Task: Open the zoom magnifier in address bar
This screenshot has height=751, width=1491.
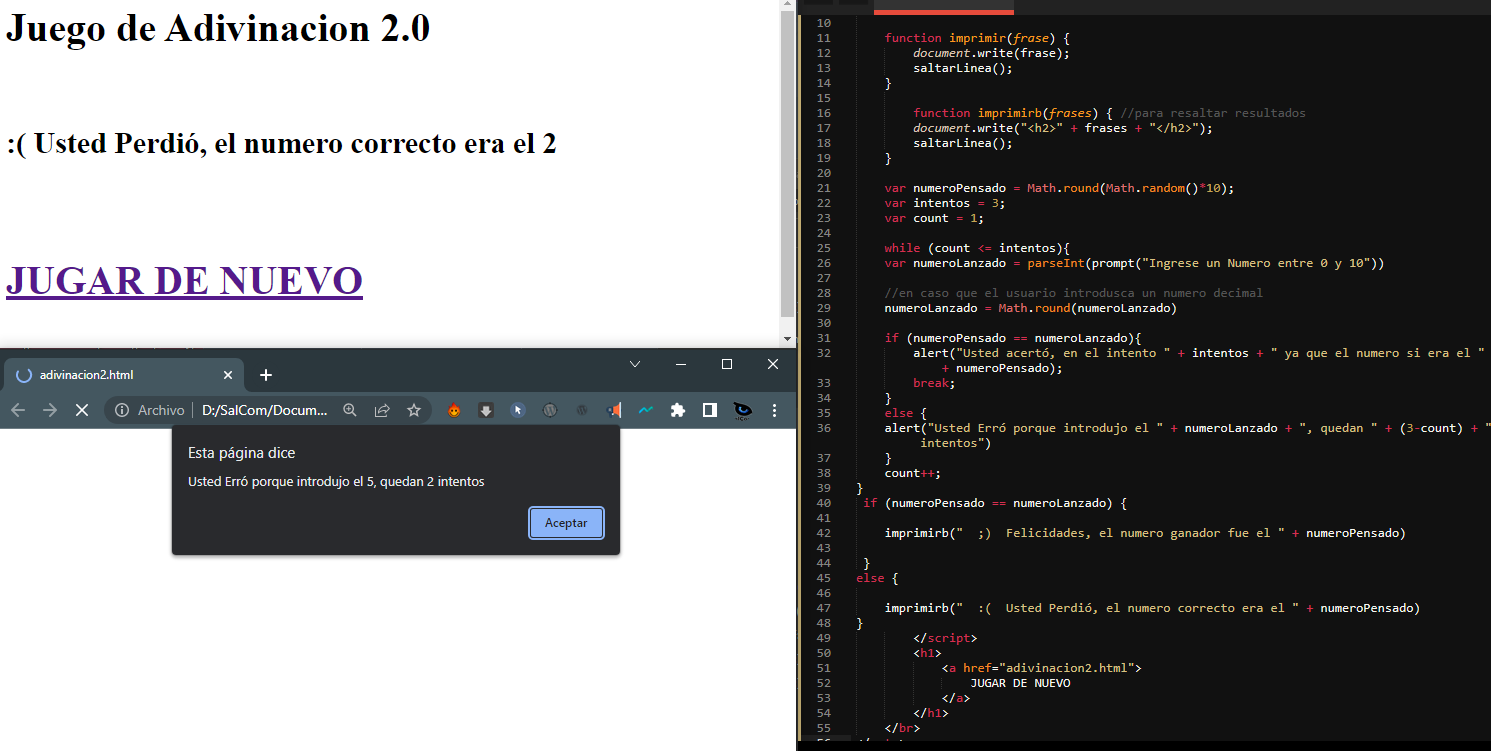Action: pos(350,410)
